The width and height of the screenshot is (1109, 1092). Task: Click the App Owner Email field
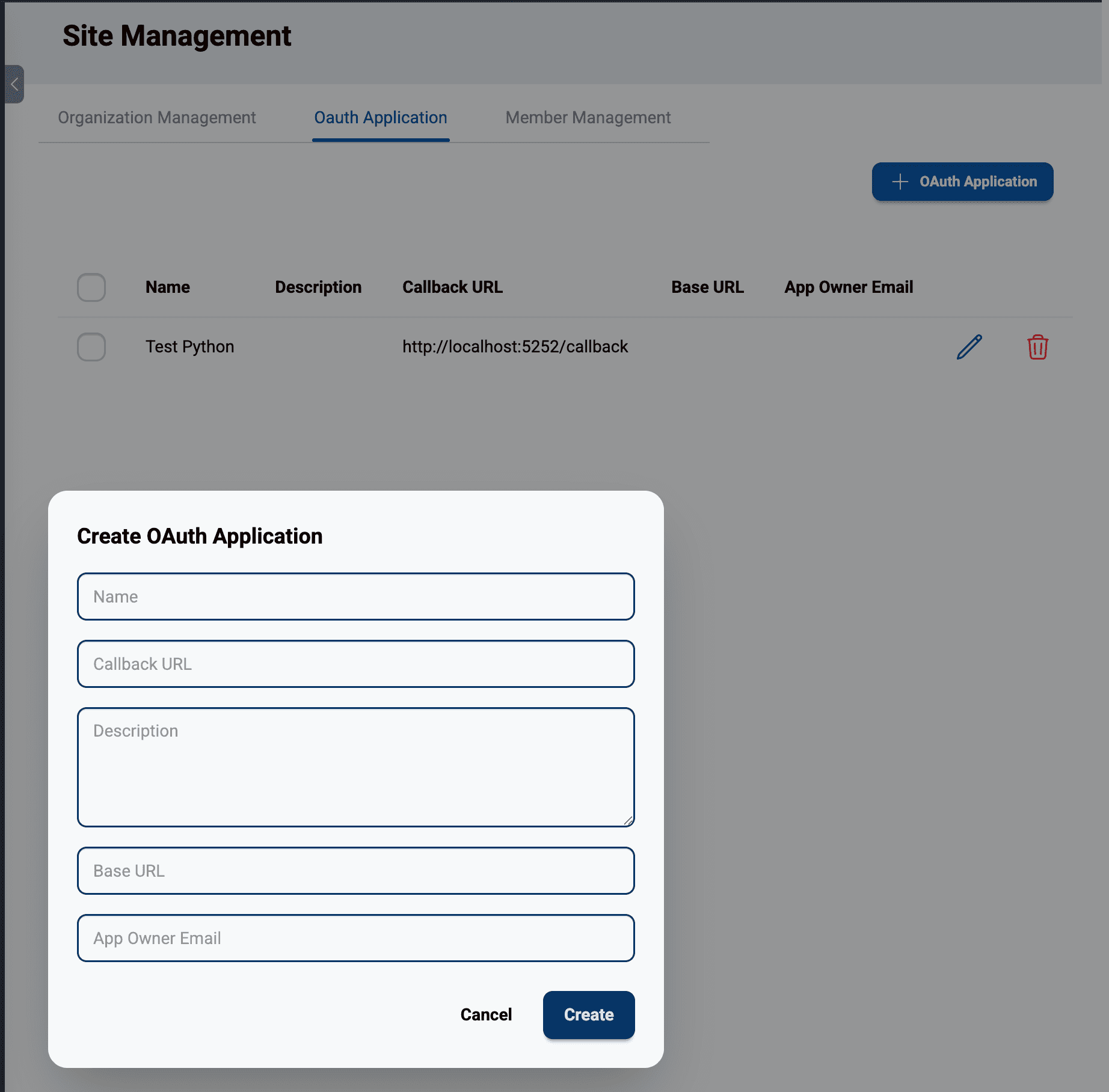coord(355,937)
